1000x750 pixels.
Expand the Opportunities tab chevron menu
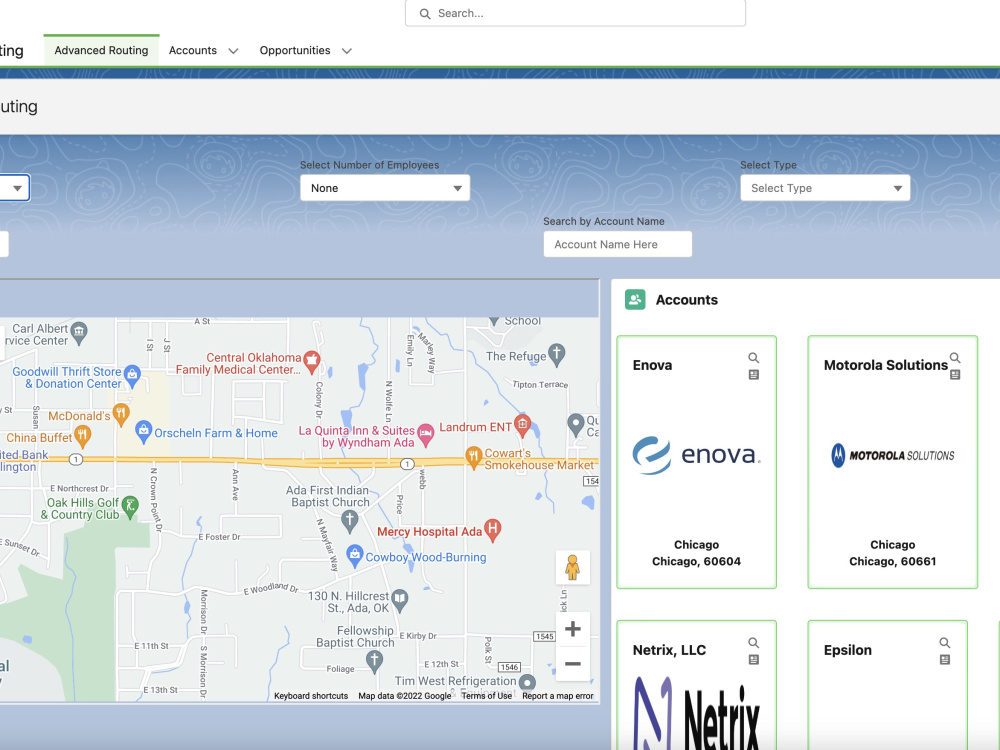click(x=347, y=51)
